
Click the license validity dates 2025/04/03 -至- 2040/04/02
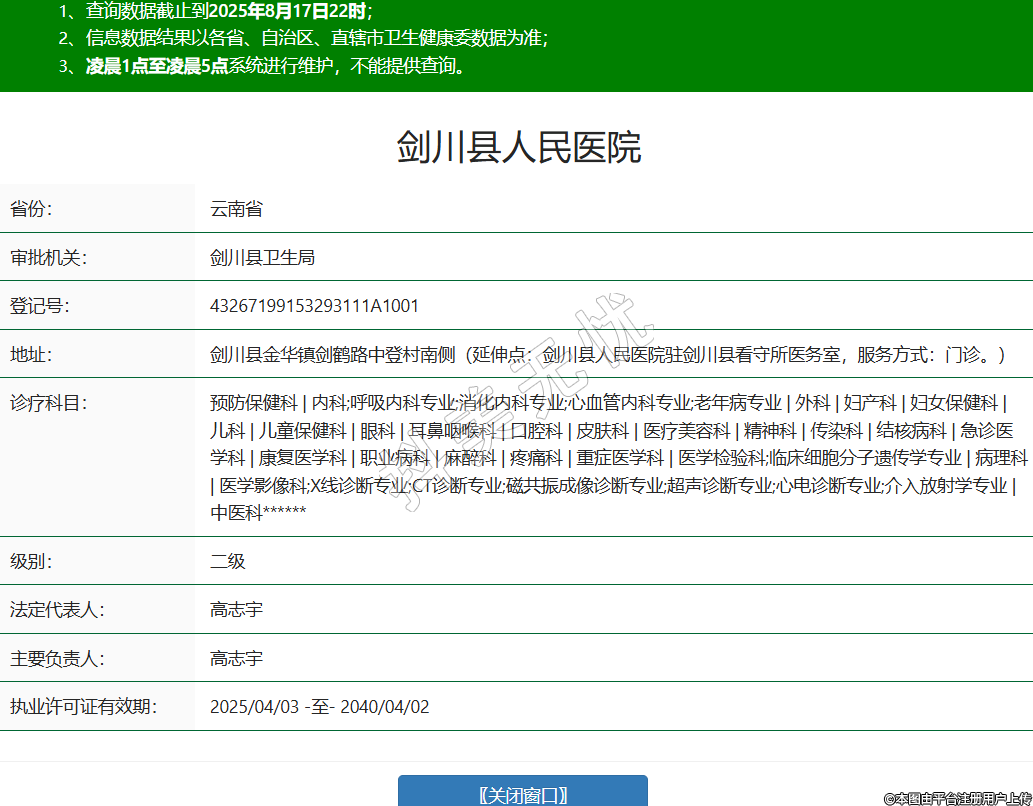click(x=319, y=707)
